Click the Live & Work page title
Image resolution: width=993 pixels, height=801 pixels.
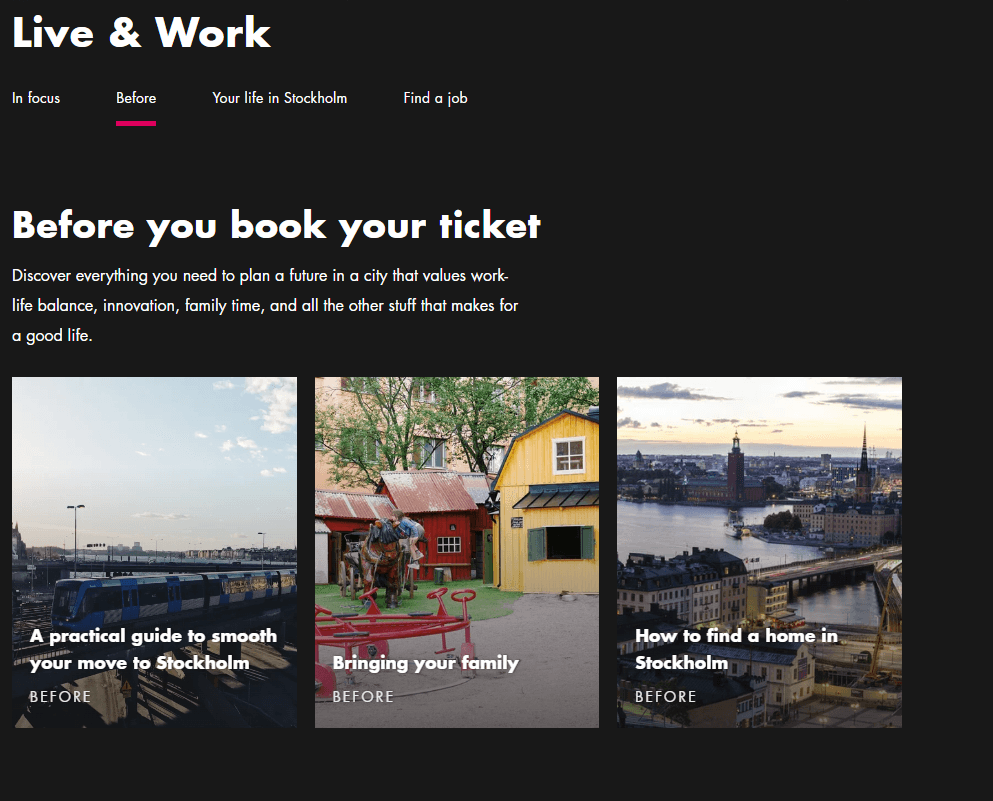pos(141,33)
